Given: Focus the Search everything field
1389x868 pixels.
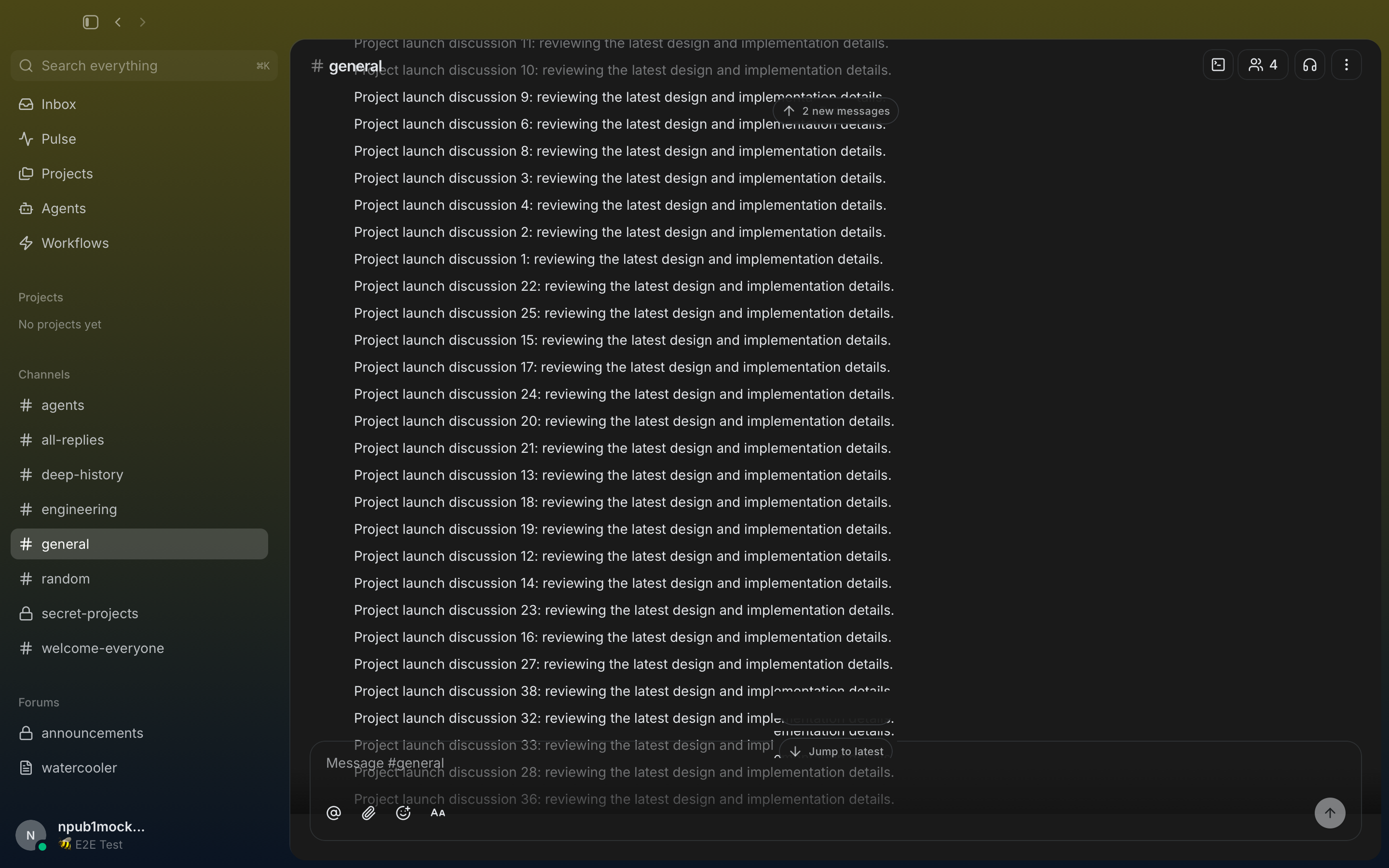Looking at the screenshot, I should coord(144,66).
